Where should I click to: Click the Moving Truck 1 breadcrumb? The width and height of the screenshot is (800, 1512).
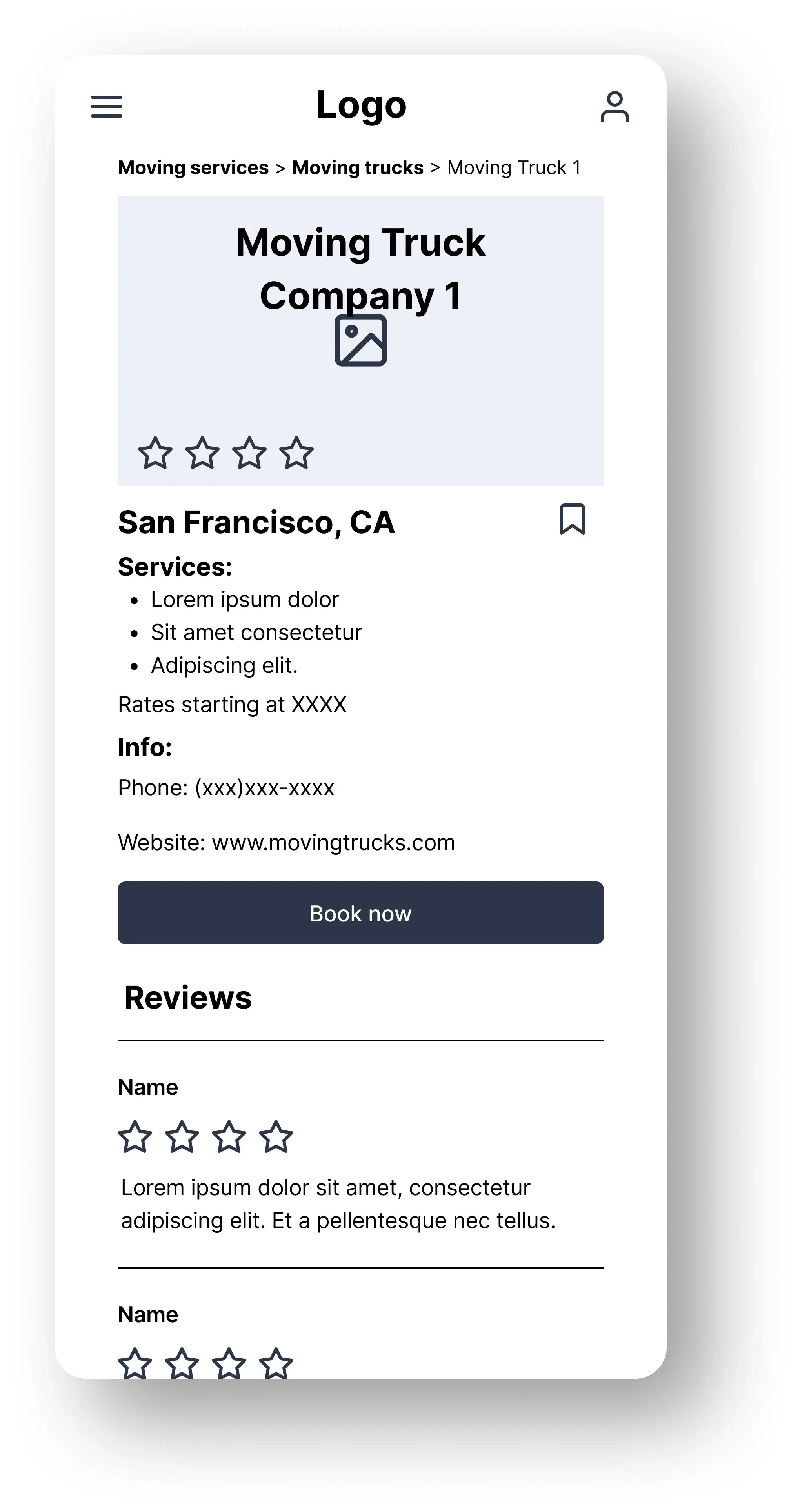(x=514, y=168)
